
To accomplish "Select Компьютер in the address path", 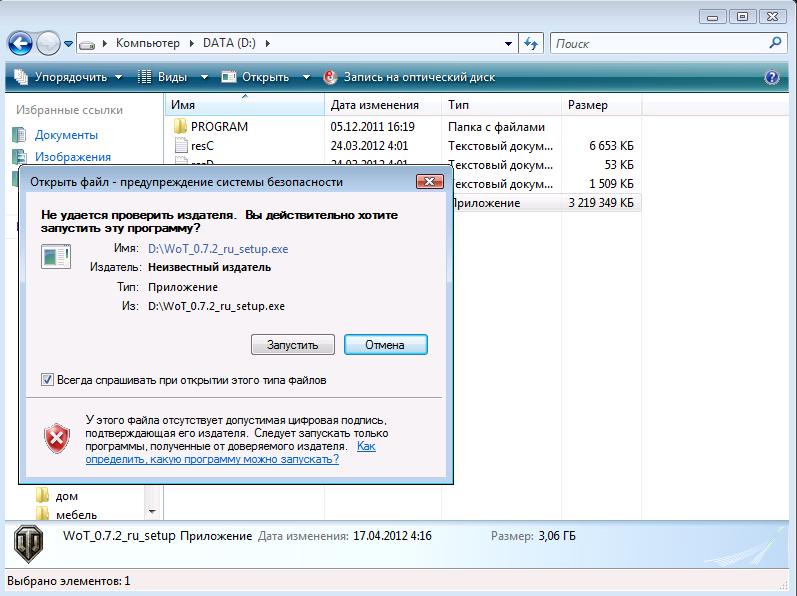I will click(x=147, y=43).
